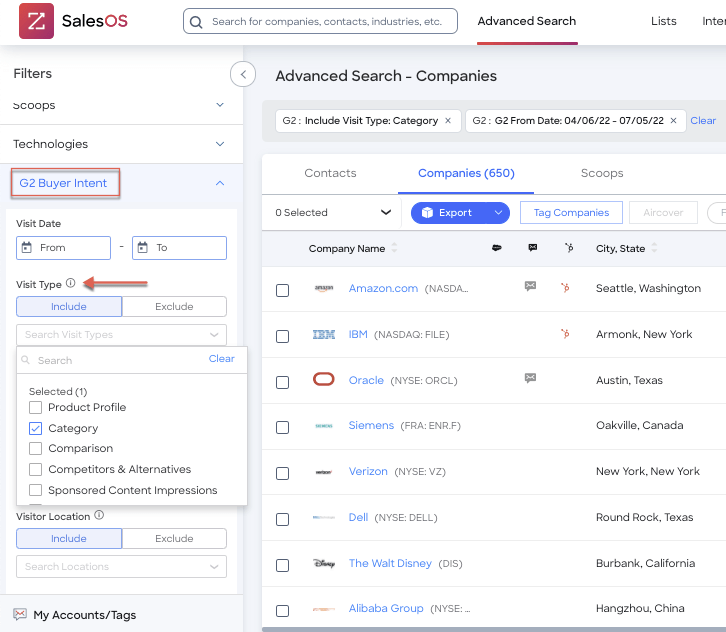The width and height of the screenshot is (726, 632).
Task: Sort by Company Name column arrows
Action: (394, 248)
